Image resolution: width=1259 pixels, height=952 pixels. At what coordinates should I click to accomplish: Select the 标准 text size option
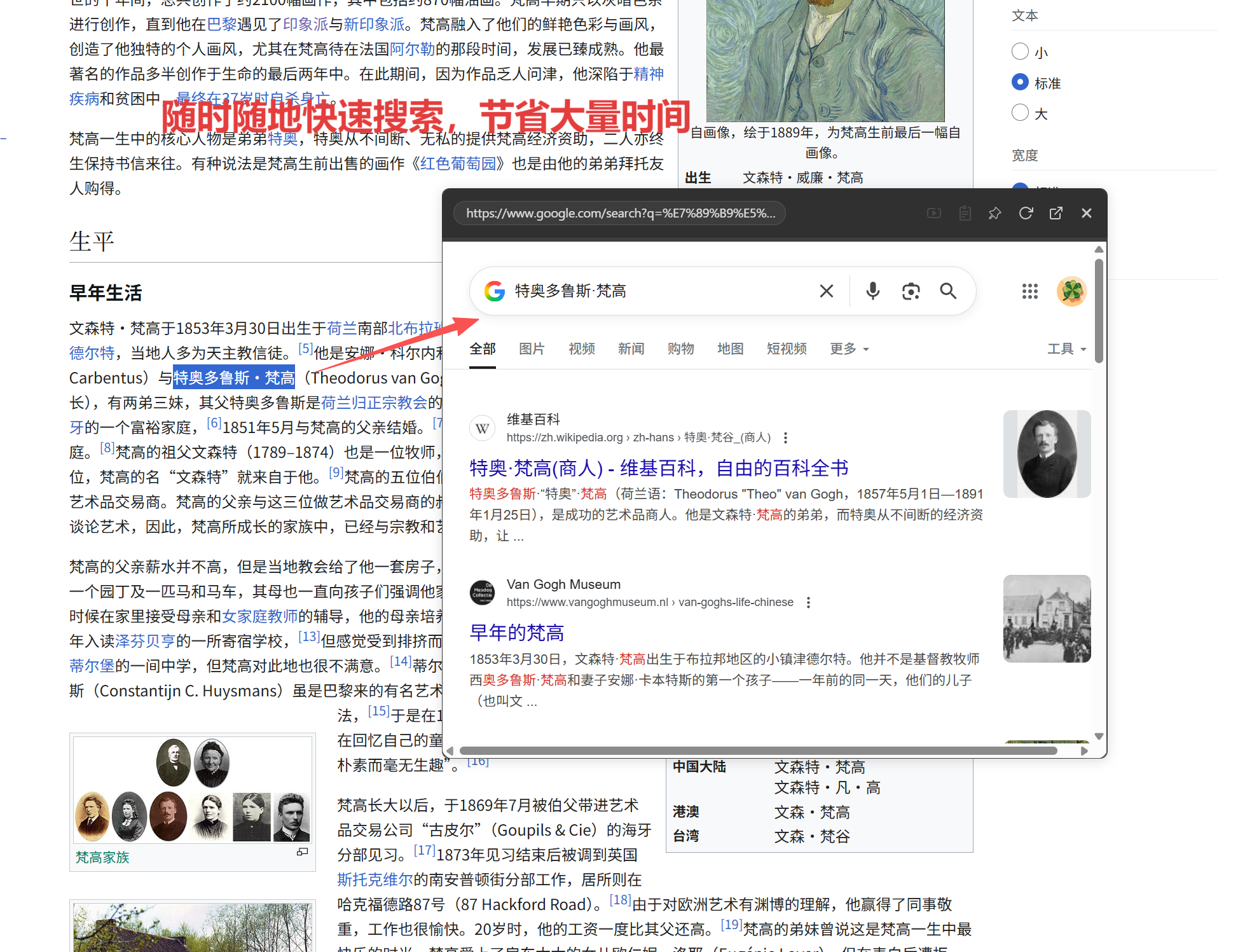(1020, 82)
